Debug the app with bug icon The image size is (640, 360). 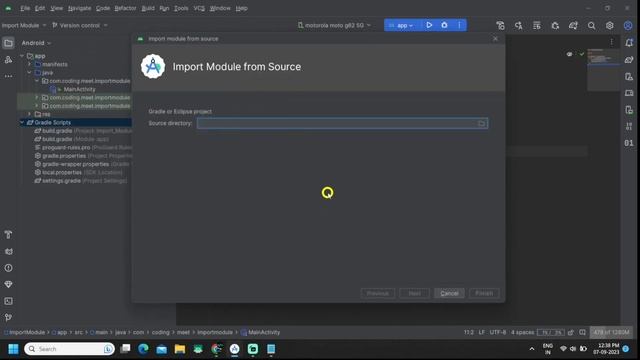pyautogui.click(x=444, y=25)
